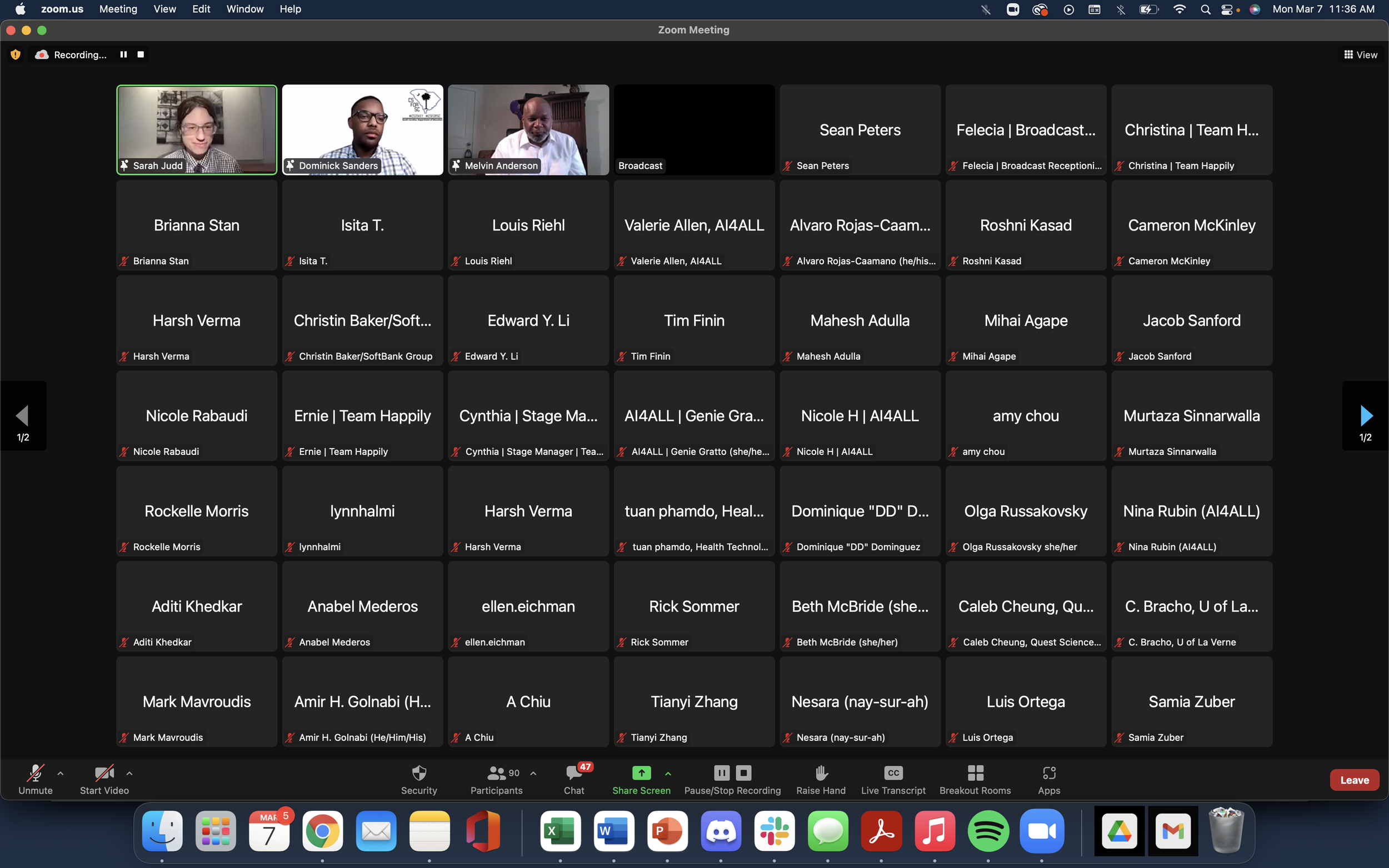Open the Edit menu
Screen dimensions: 1389x868
click(x=201, y=9)
